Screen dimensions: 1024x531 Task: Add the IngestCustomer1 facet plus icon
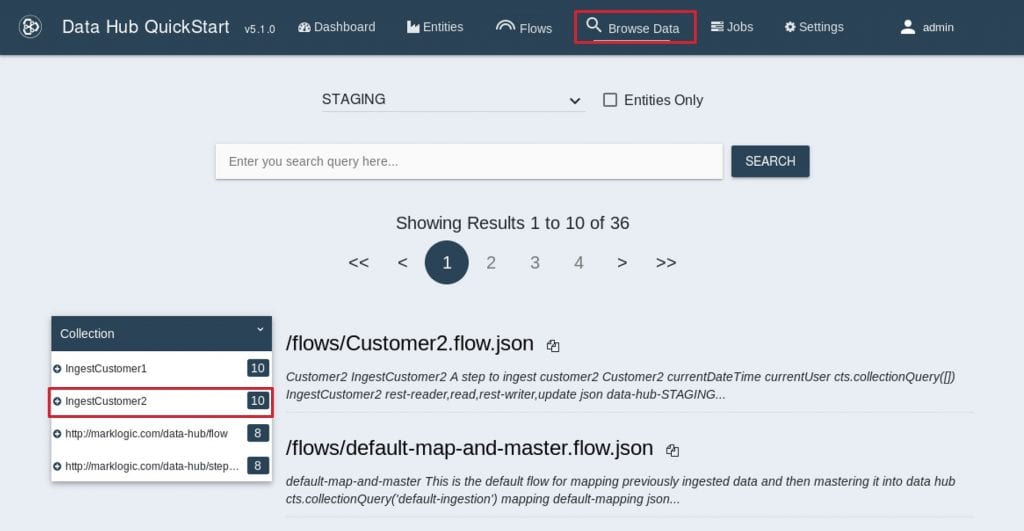click(x=57, y=369)
